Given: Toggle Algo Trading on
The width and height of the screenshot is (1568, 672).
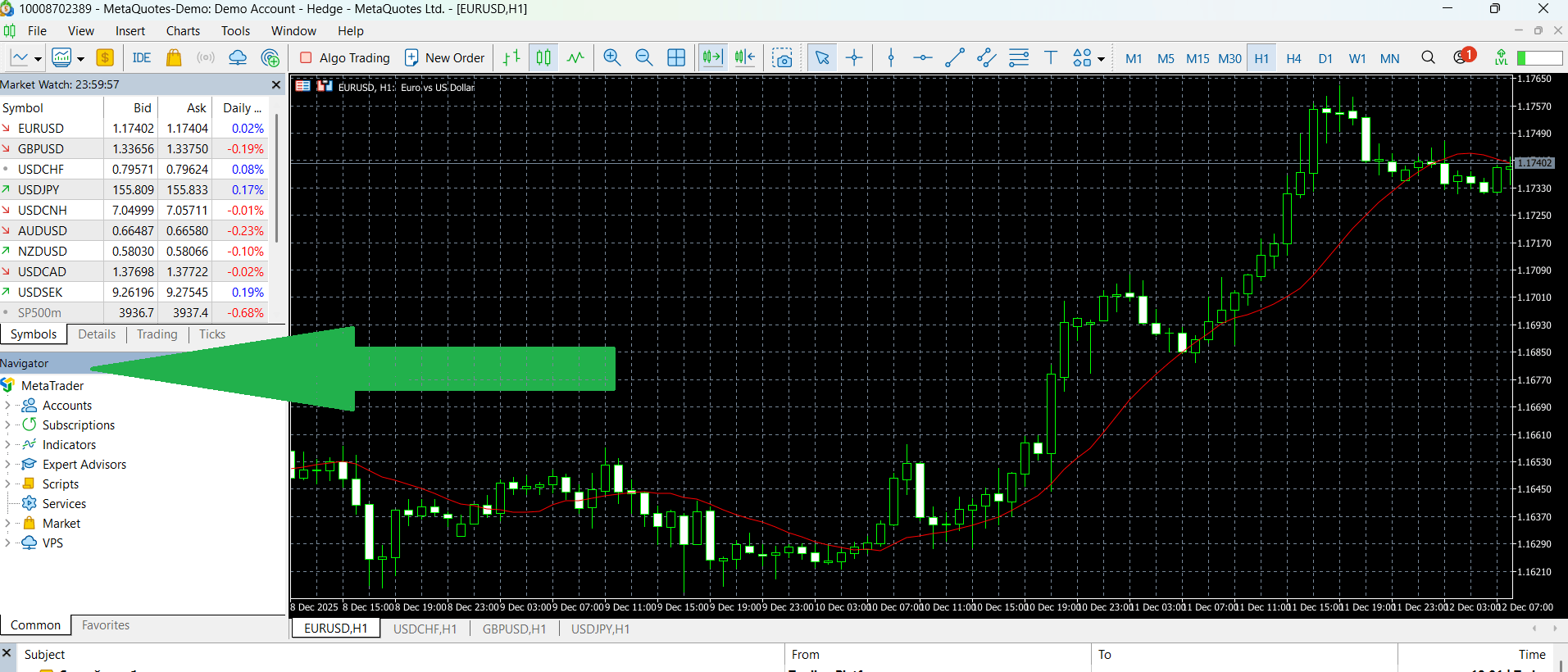Looking at the screenshot, I should (x=345, y=57).
